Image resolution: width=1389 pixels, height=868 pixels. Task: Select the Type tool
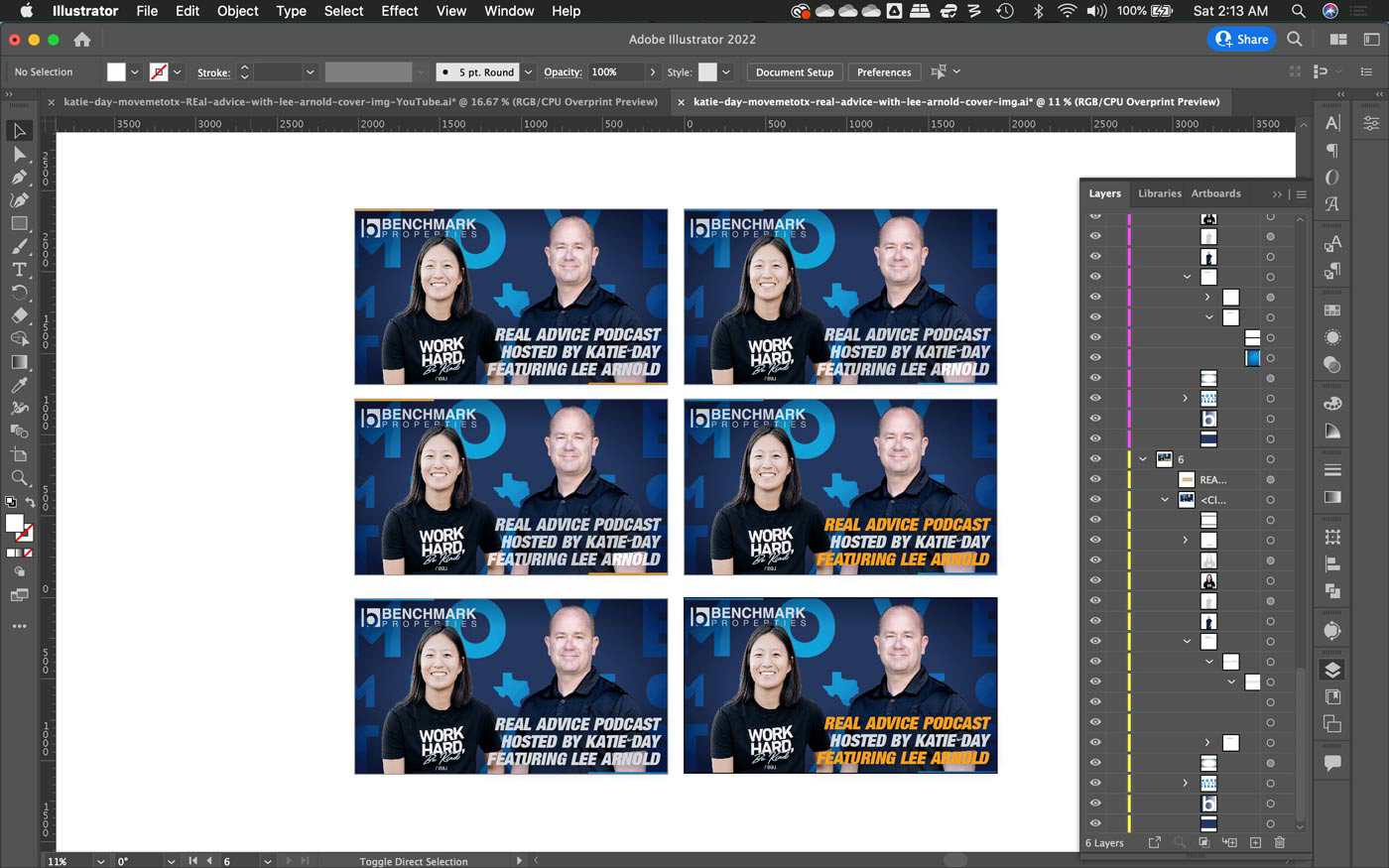point(19,269)
